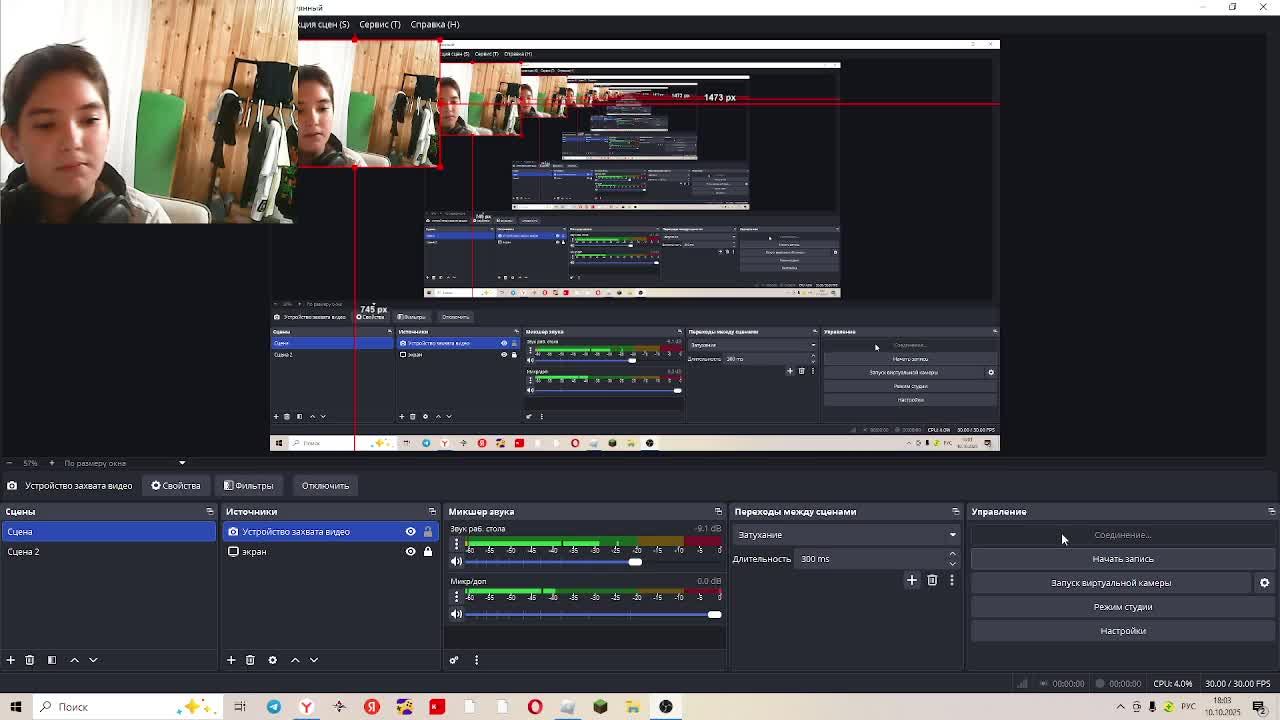
Task: Open Task View on the taskbar
Action: click(x=240, y=707)
